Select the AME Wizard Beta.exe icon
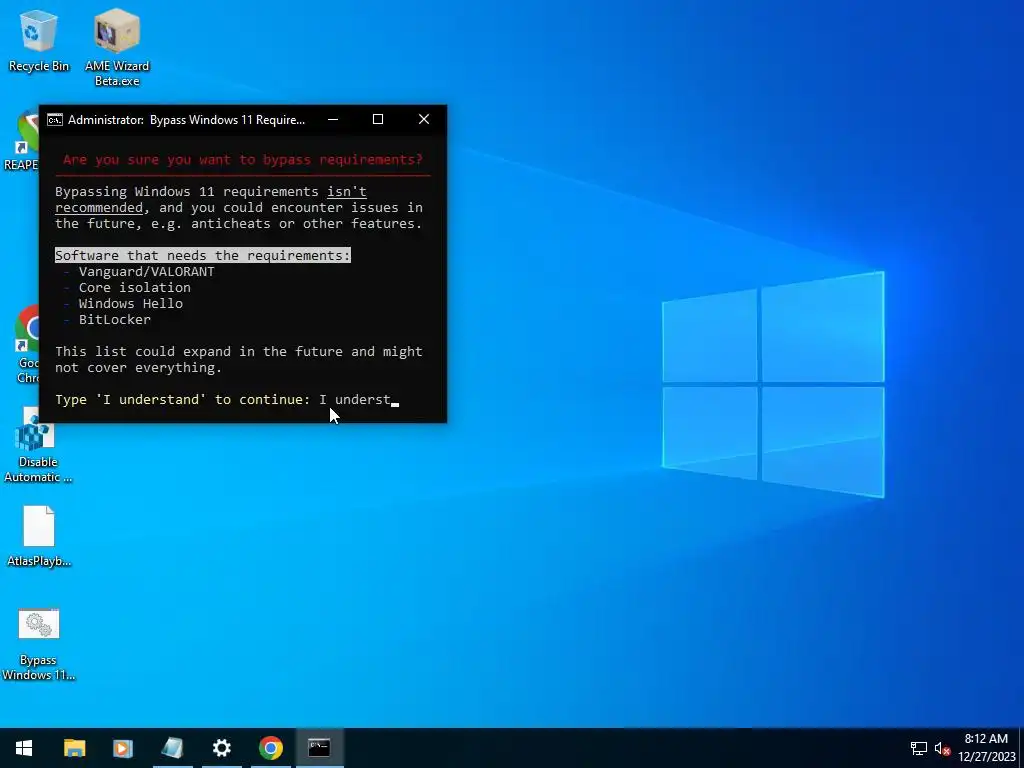 [117, 47]
